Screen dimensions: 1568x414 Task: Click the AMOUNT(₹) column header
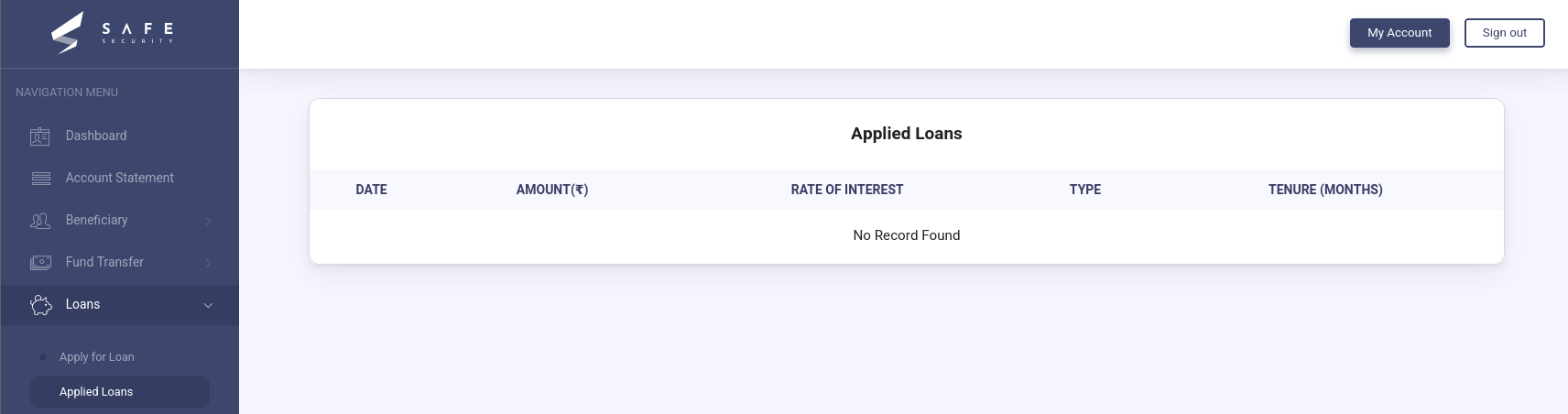point(552,190)
